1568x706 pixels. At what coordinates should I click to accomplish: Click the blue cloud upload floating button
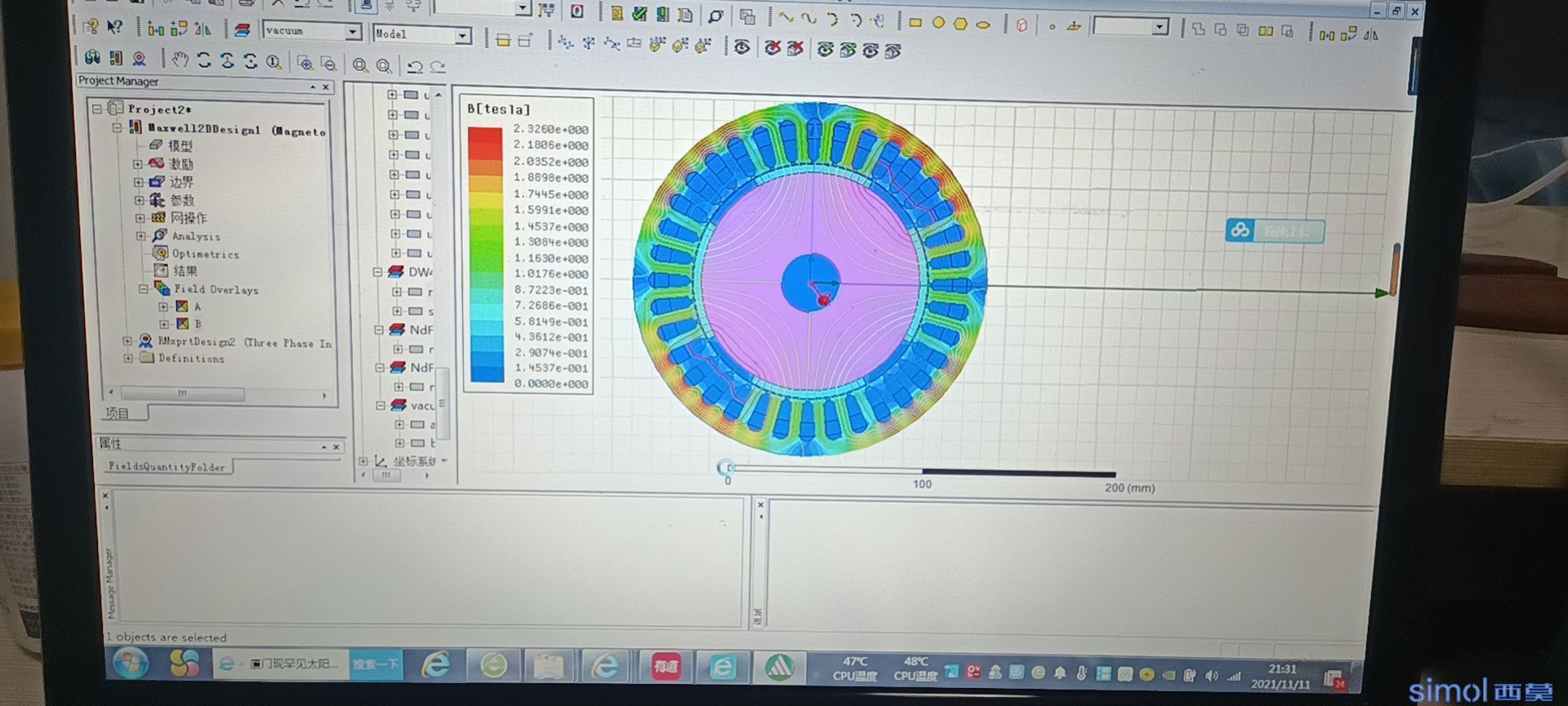[x=1274, y=231]
